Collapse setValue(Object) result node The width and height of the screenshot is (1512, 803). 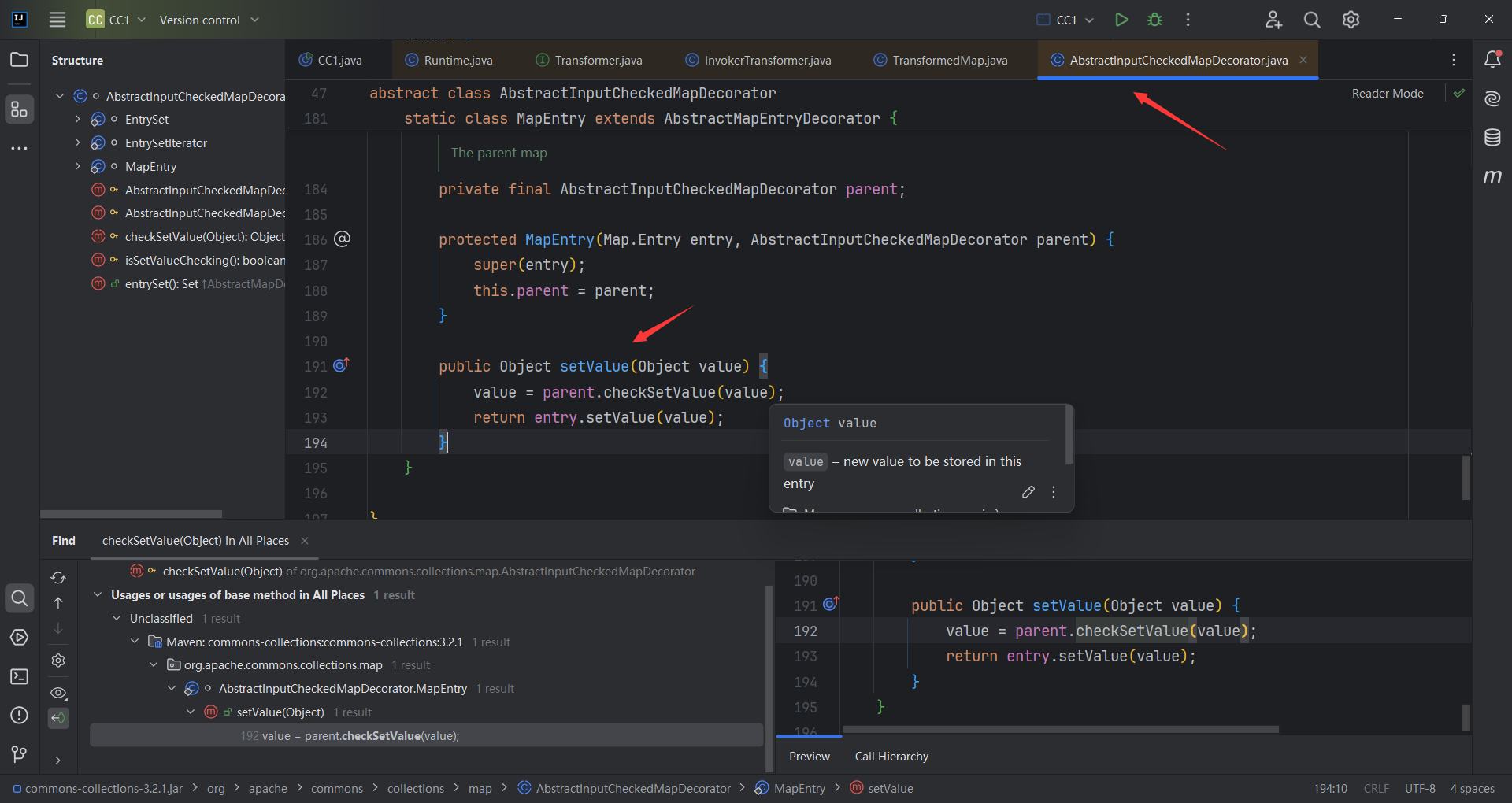[x=191, y=712]
